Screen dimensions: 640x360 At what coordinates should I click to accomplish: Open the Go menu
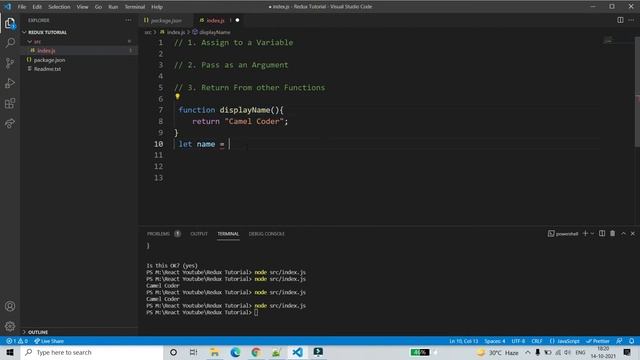pyautogui.click(x=98, y=7)
